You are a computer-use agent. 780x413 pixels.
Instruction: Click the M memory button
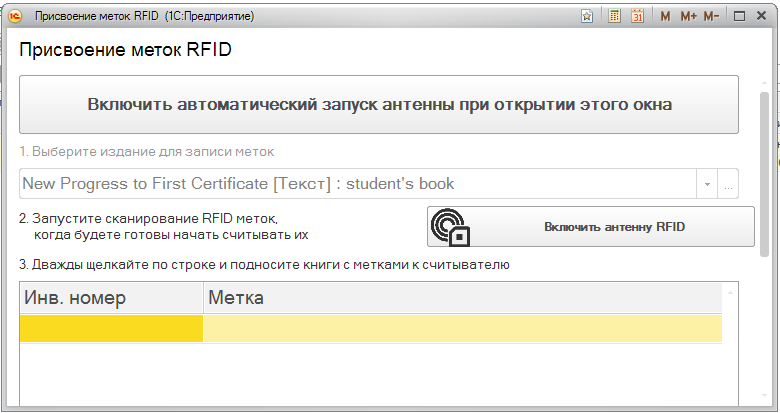(x=666, y=17)
